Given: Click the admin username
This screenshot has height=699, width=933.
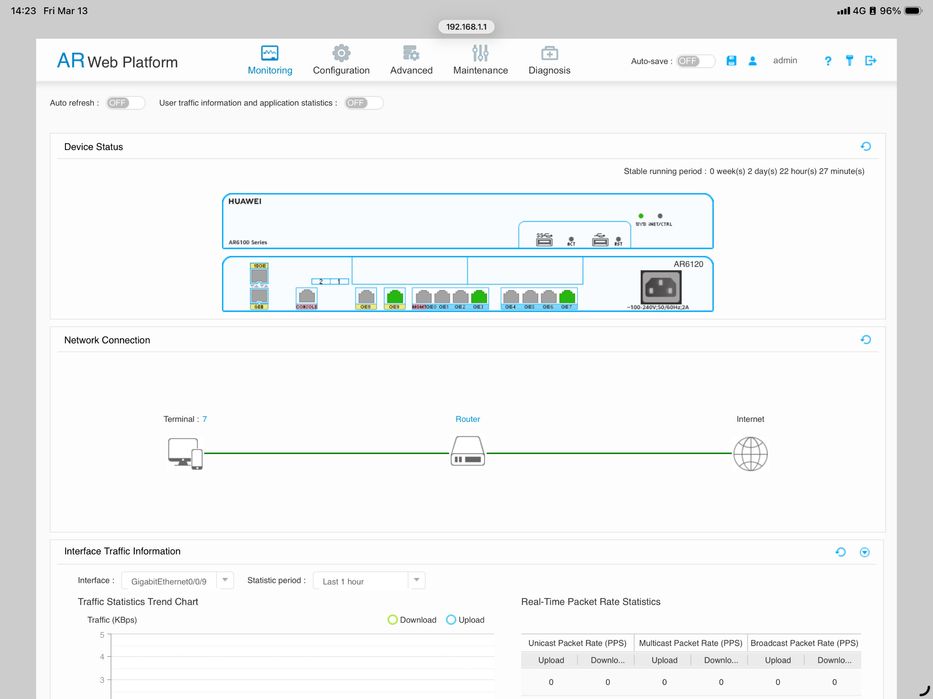Looking at the screenshot, I should [785, 61].
